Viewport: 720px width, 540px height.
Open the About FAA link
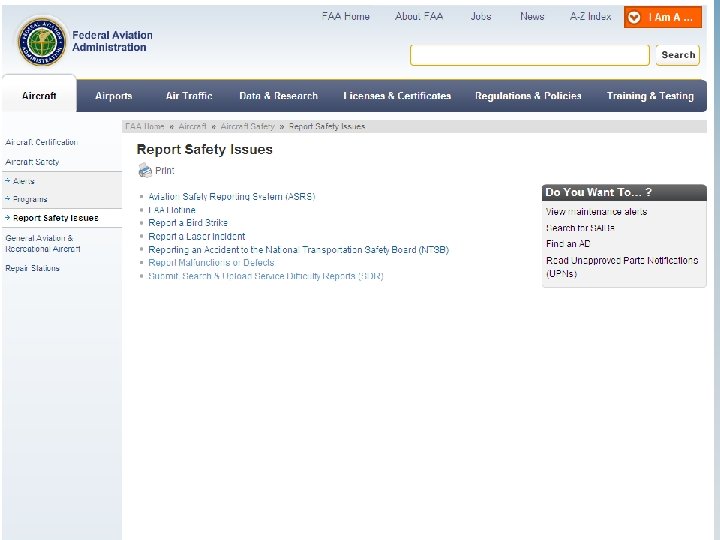pyautogui.click(x=419, y=17)
